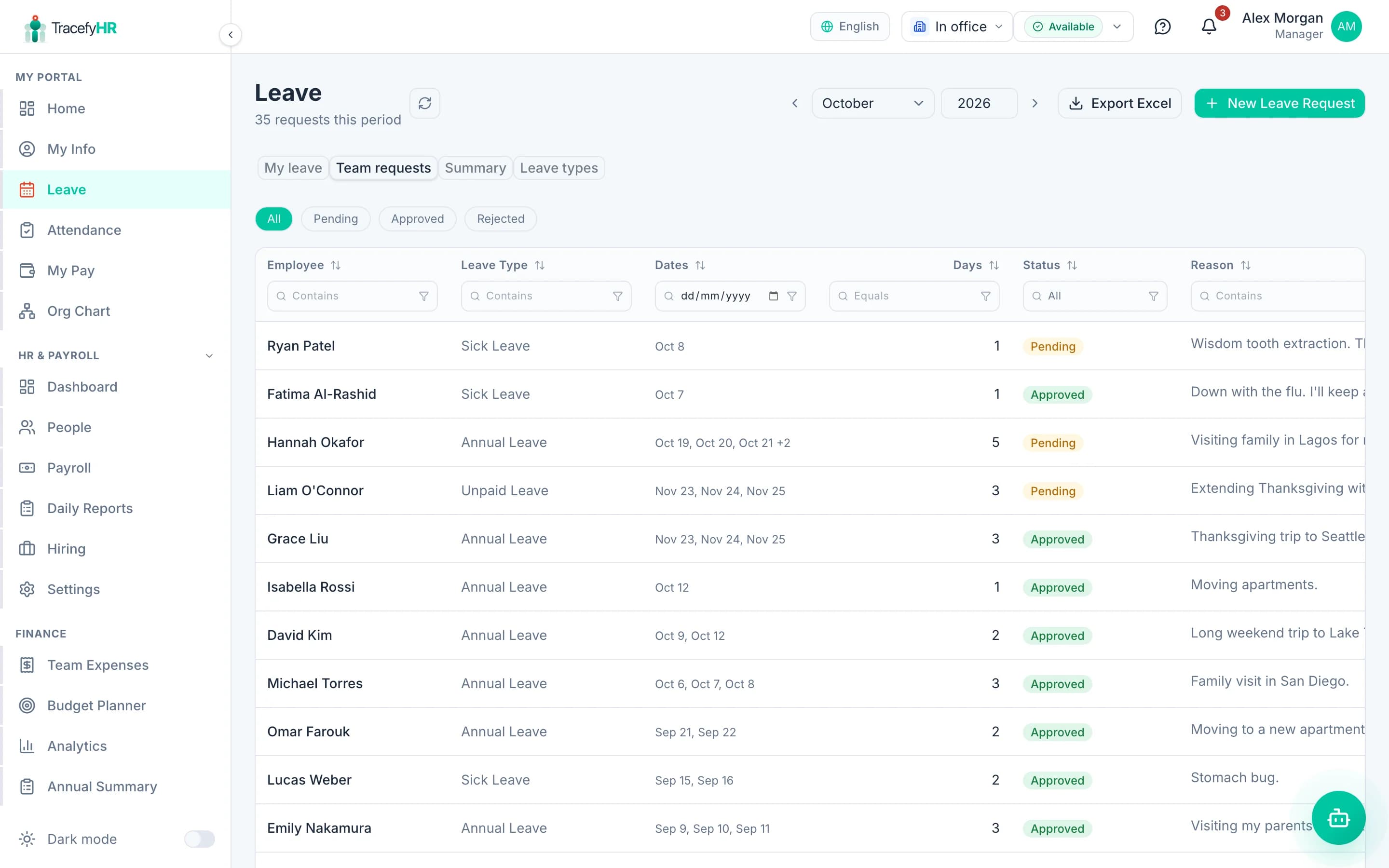Open notifications bell with 3 badge
The width and height of the screenshot is (1389, 868).
coord(1209,27)
